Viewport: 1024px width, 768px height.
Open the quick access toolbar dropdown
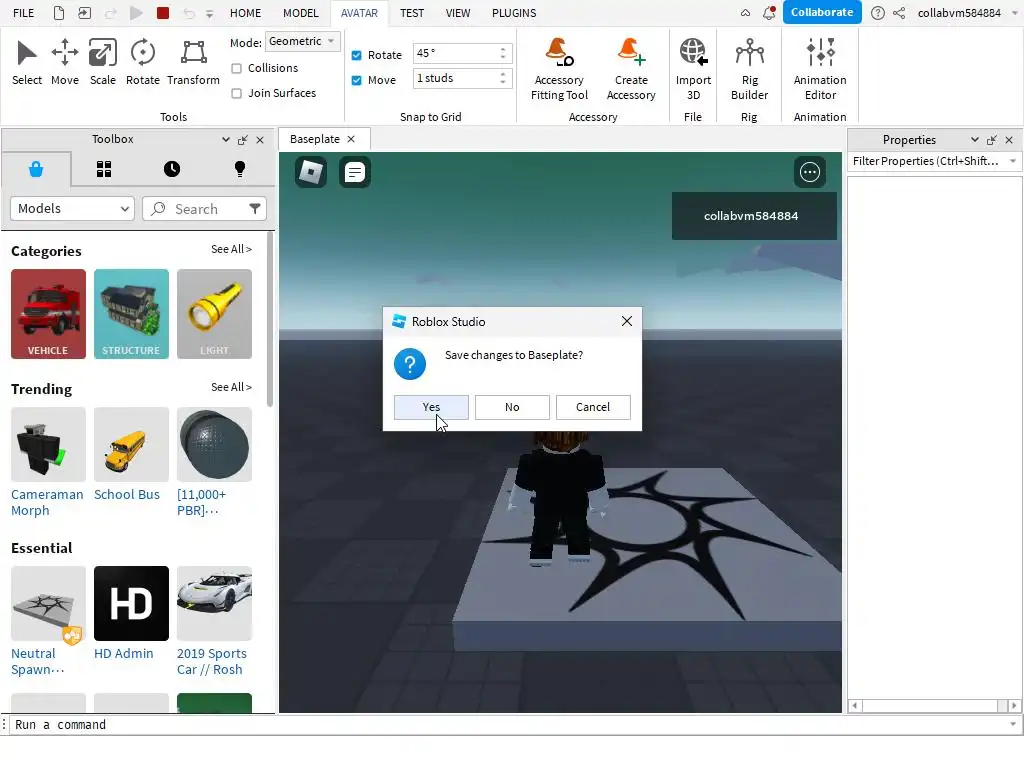tap(210, 13)
